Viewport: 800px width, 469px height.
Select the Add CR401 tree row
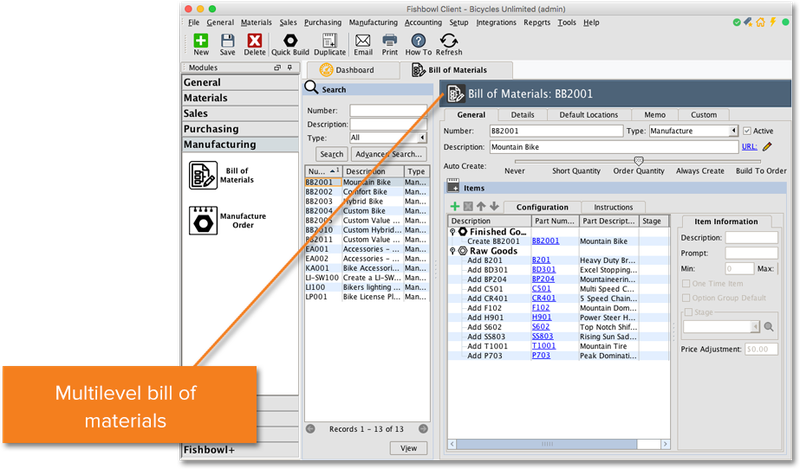coord(558,298)
